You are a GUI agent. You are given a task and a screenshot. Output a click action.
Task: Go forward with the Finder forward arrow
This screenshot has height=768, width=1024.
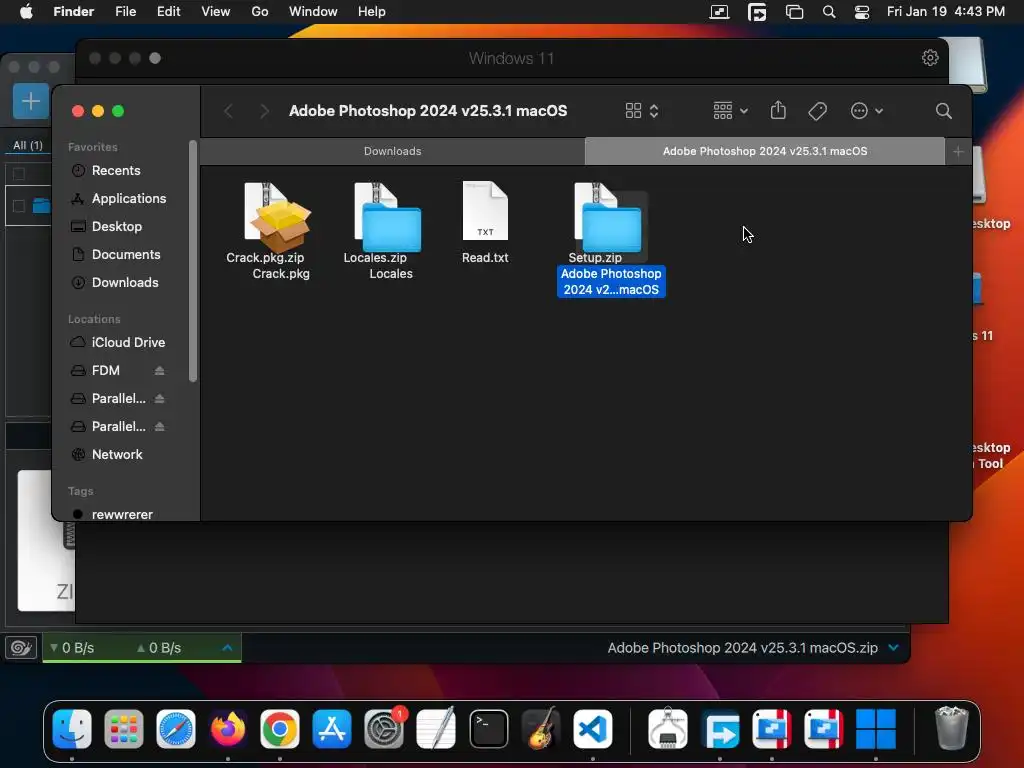click(x=264, y=111)
